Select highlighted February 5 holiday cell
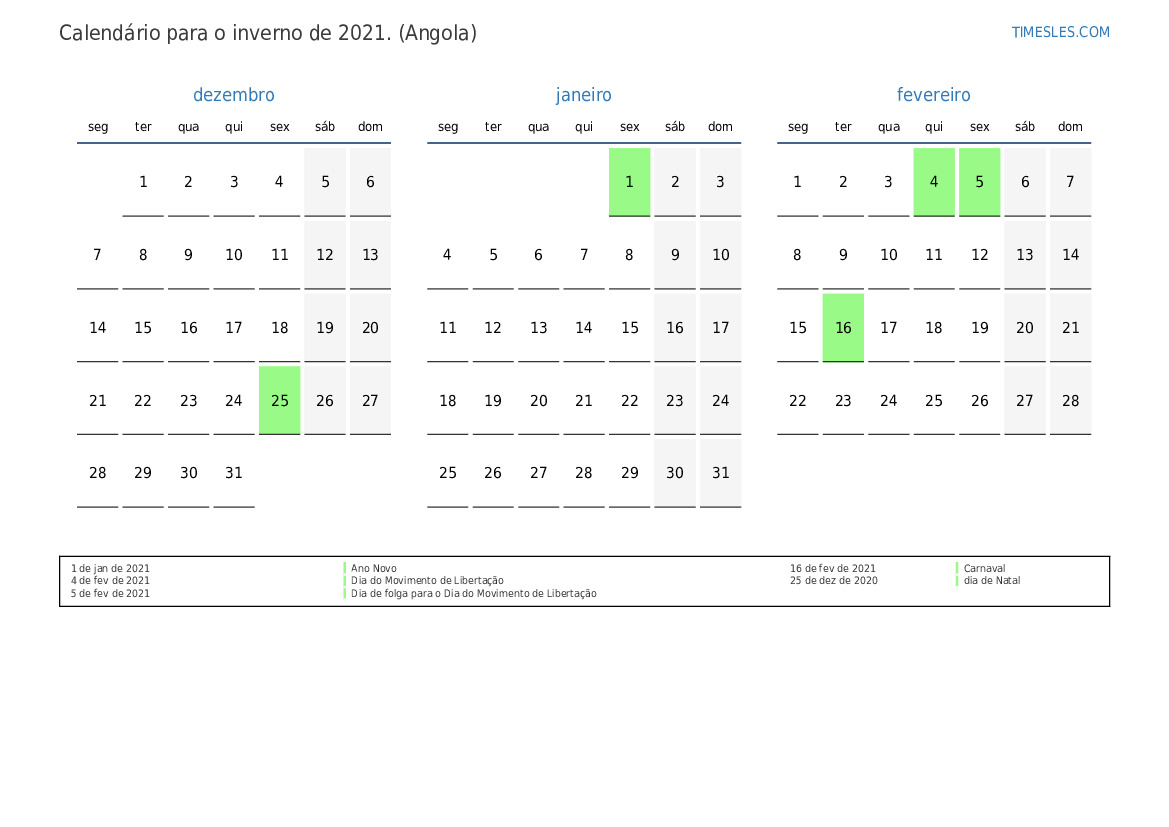 (x=979, y=182)
